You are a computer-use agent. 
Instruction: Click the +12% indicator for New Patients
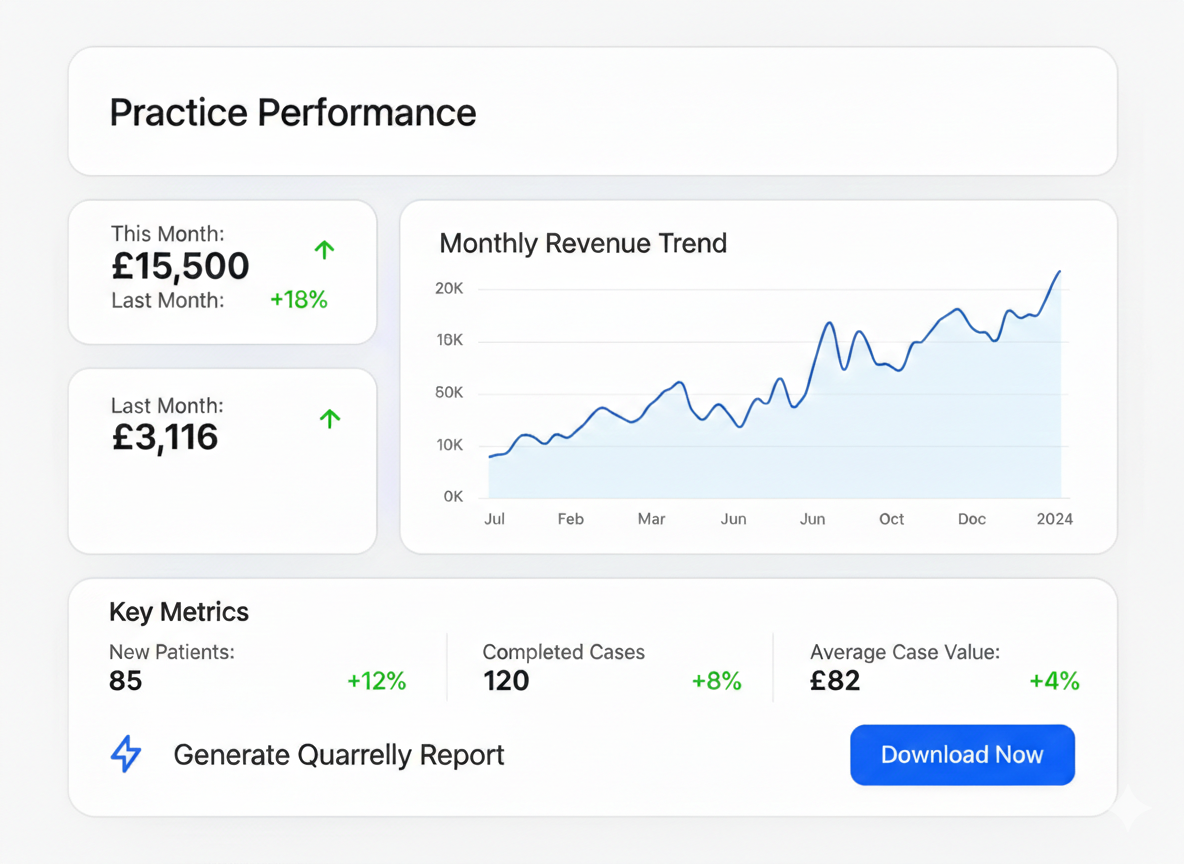coord(377,681)
